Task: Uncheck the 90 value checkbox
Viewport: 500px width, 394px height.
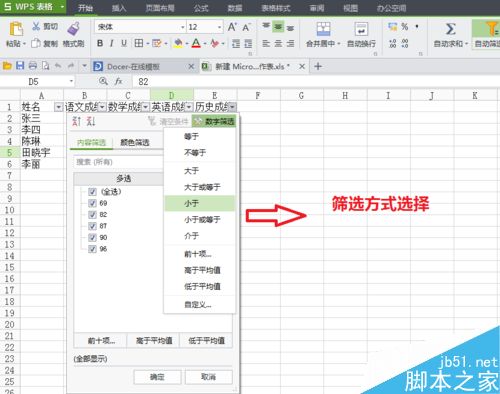Action: [92, 237]
